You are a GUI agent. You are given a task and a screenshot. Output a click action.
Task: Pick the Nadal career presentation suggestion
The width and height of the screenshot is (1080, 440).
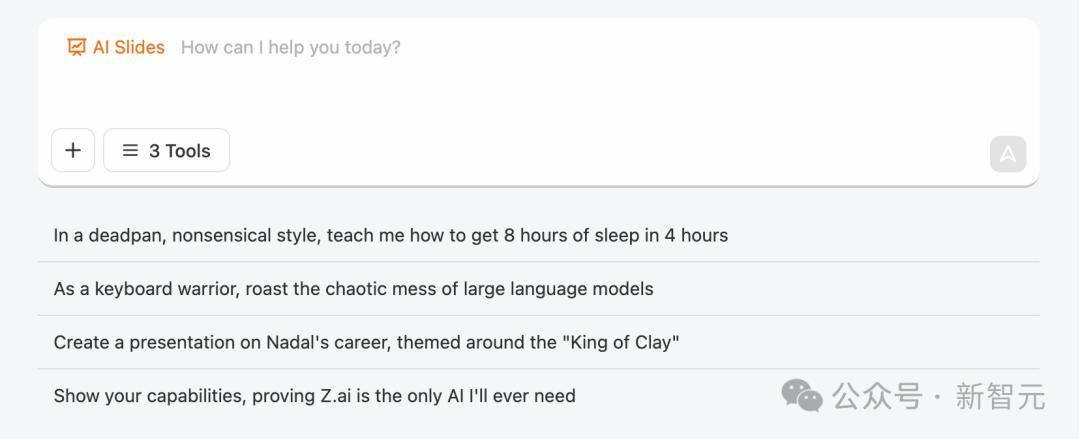(539, 342)
